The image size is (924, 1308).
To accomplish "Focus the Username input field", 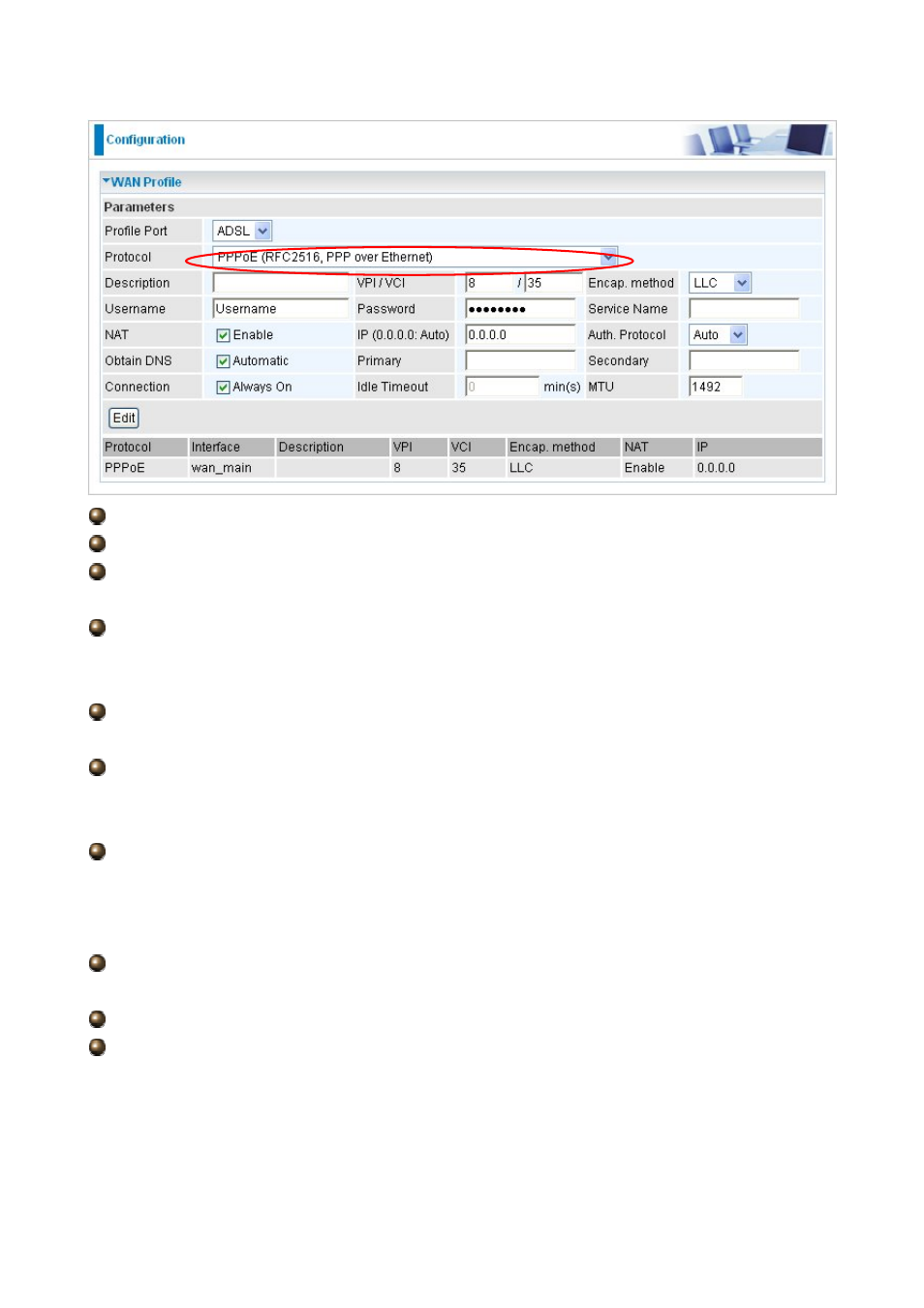I will (280, 308).
